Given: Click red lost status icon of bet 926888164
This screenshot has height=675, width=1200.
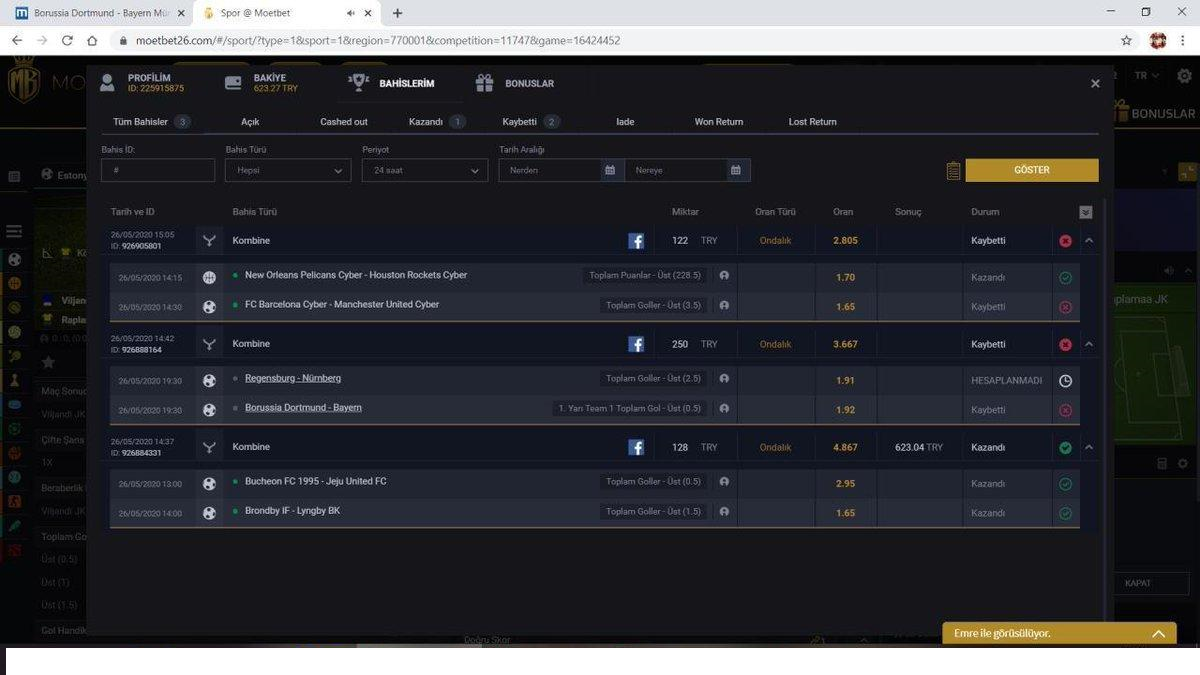Looking at the screenshot, I should (x=1065, y=344).
